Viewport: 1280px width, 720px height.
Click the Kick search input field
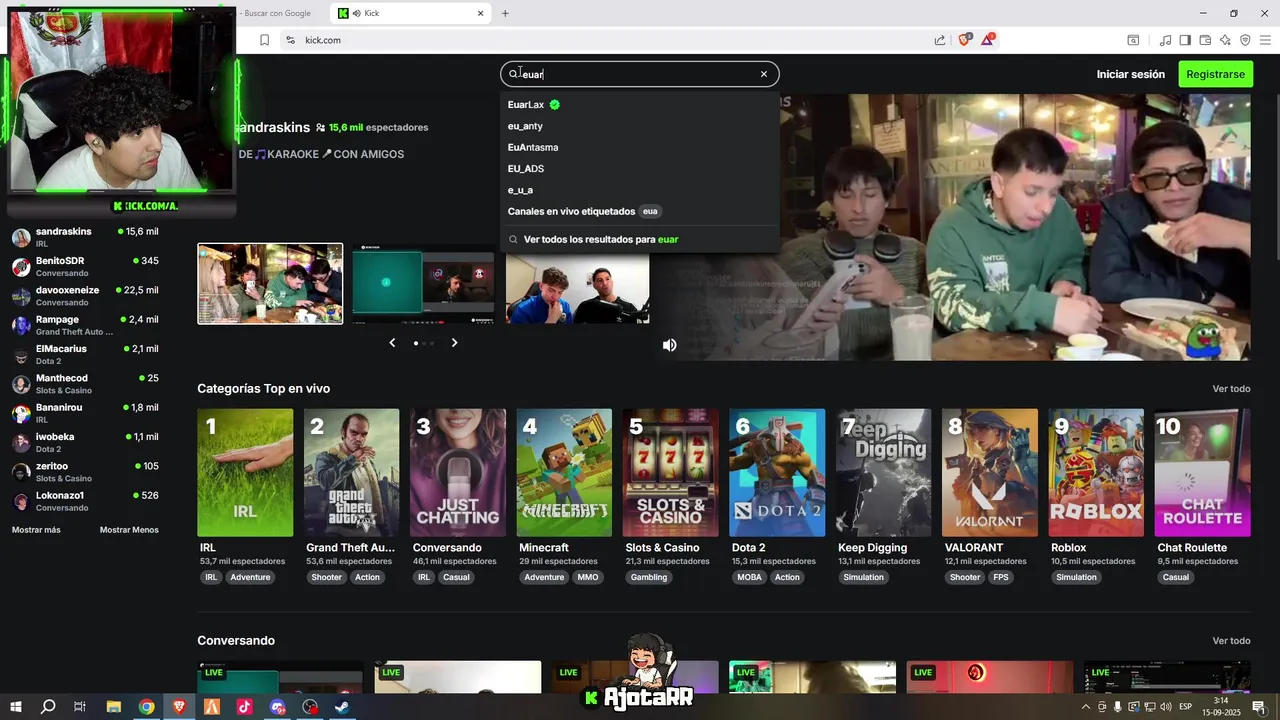pyautogui.click(x=640, y=74)
